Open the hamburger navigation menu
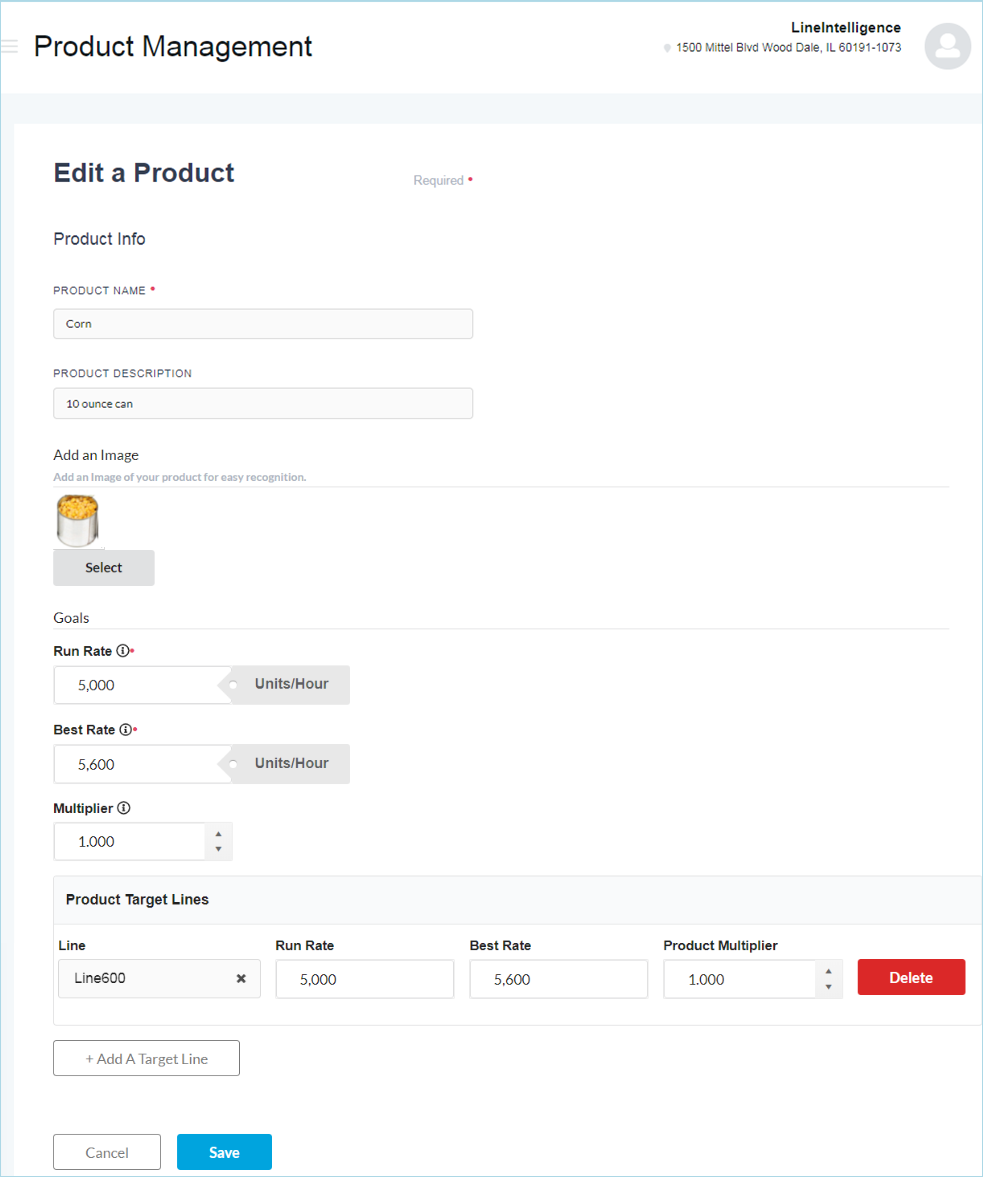983x1177 pixels. pos(10,47)
